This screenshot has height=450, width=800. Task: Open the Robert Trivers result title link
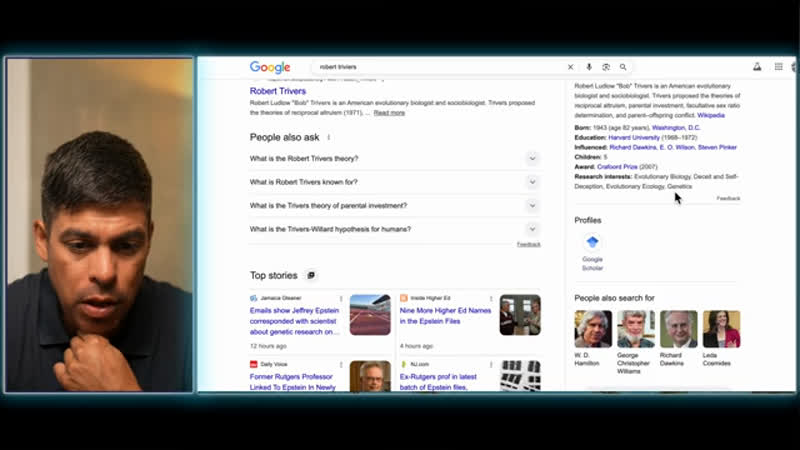[278, 91]
